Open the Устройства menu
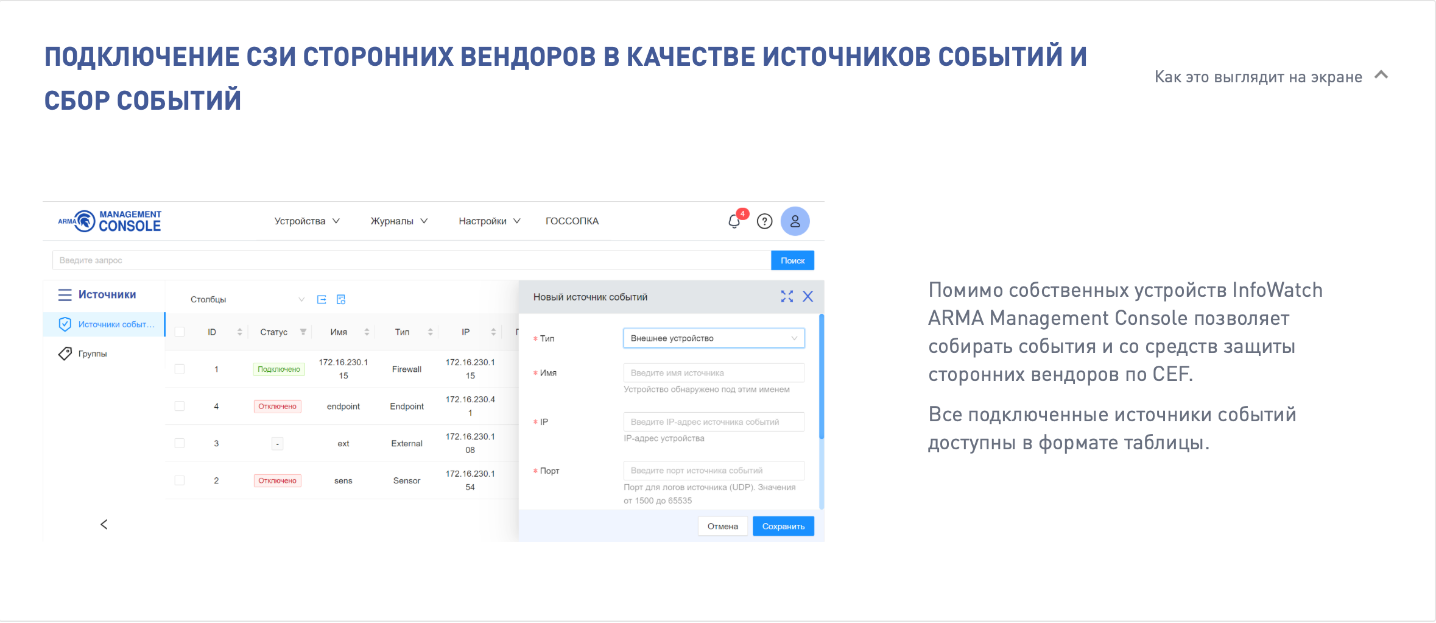The image size is (1436, 623). point(307,221)
